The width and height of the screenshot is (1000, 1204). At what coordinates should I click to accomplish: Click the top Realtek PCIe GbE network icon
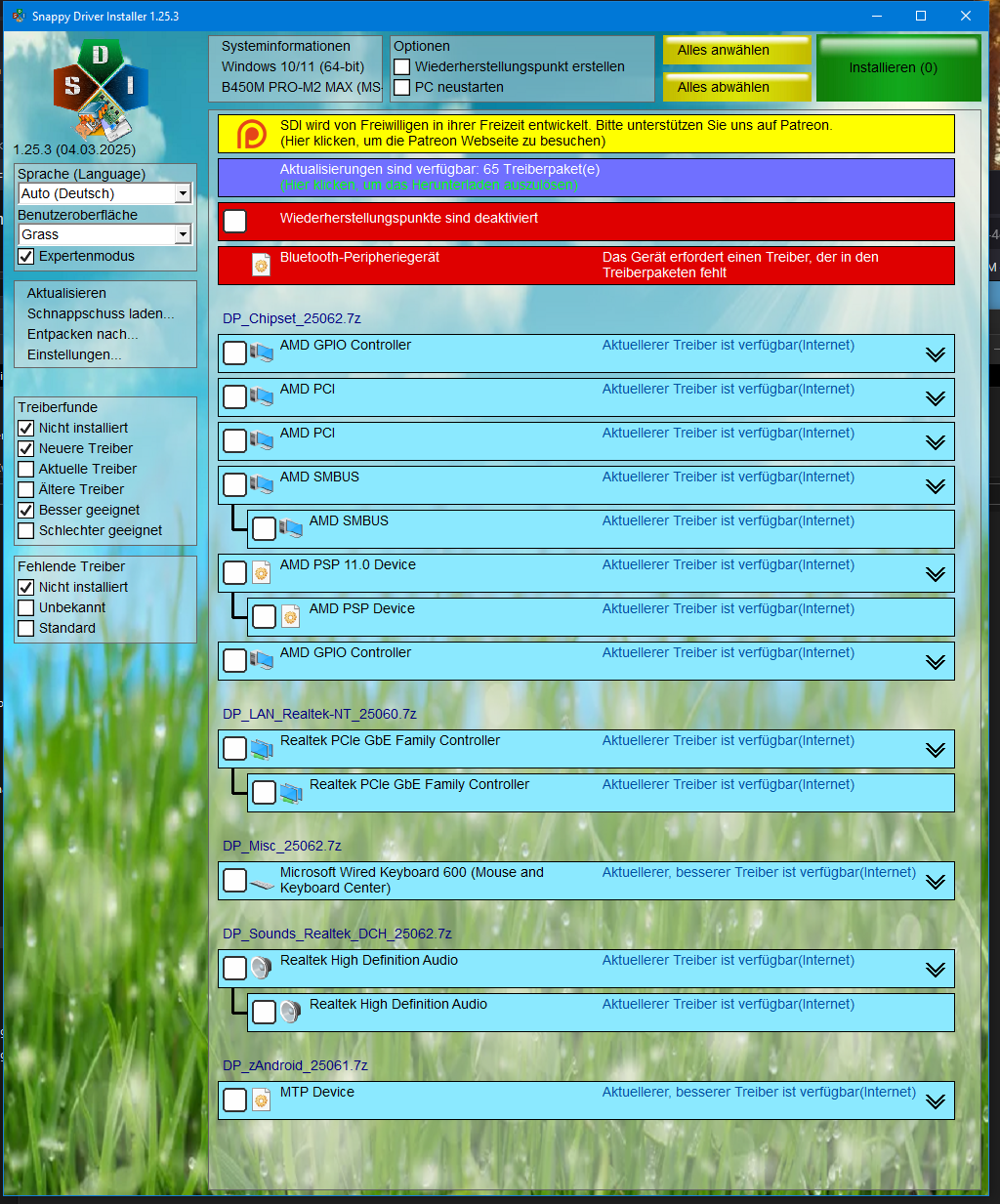[262, 749]
